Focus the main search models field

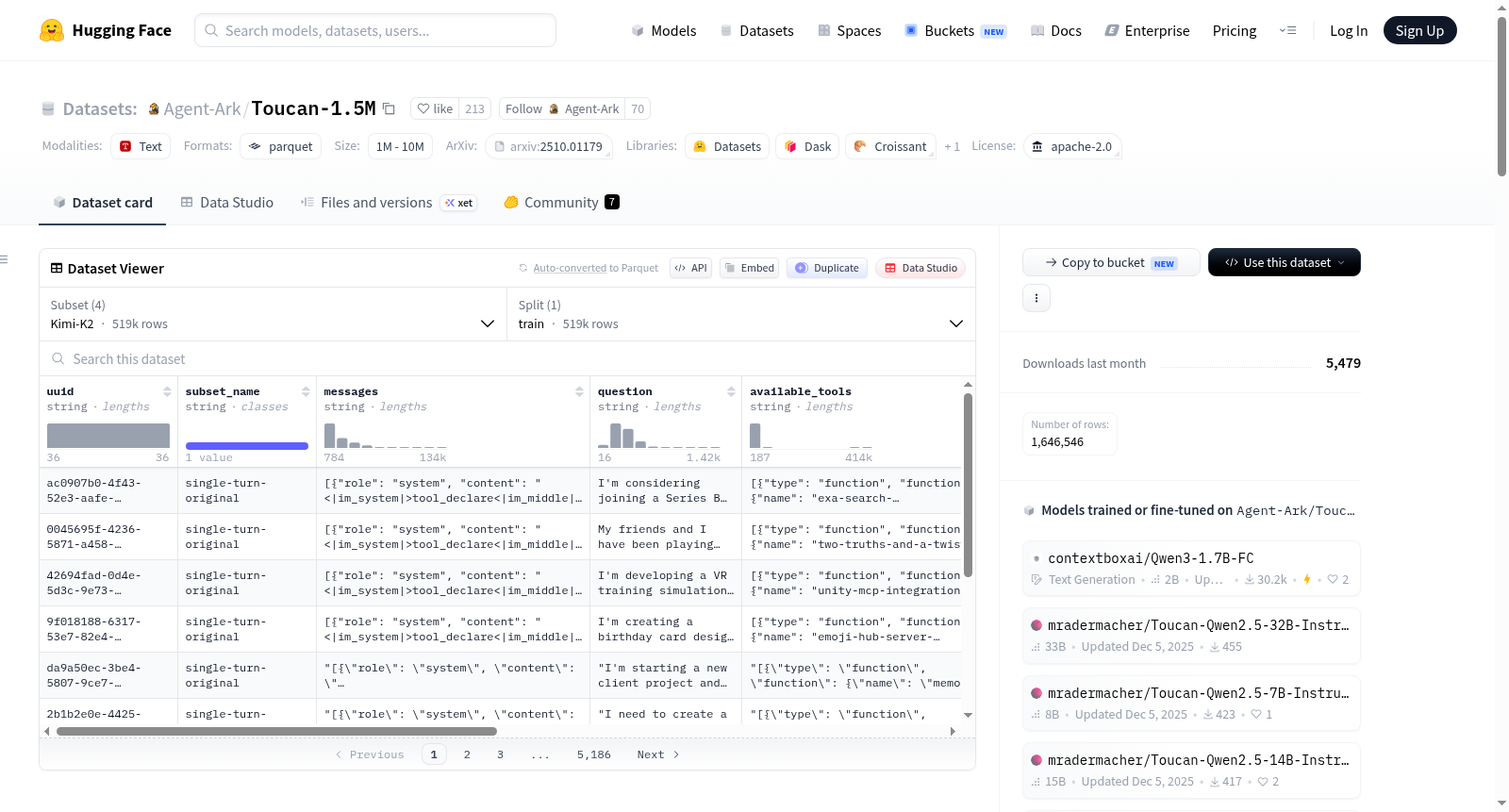375,30
